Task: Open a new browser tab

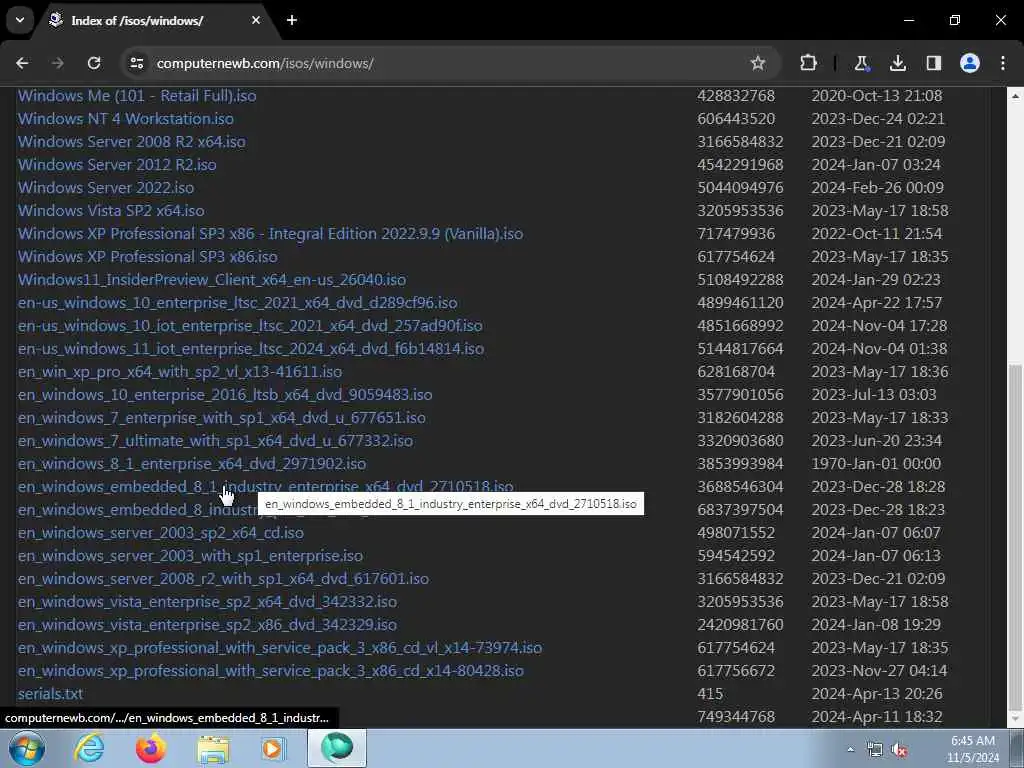Action: click(x=292, y=20)
